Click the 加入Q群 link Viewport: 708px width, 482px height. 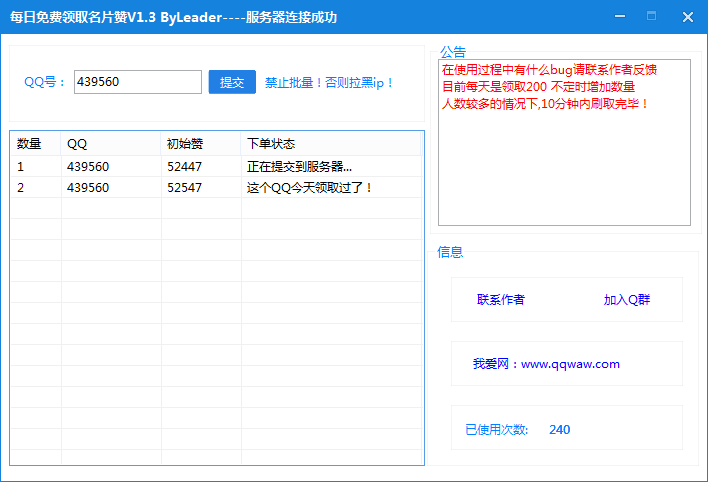[x=627, y=299]
